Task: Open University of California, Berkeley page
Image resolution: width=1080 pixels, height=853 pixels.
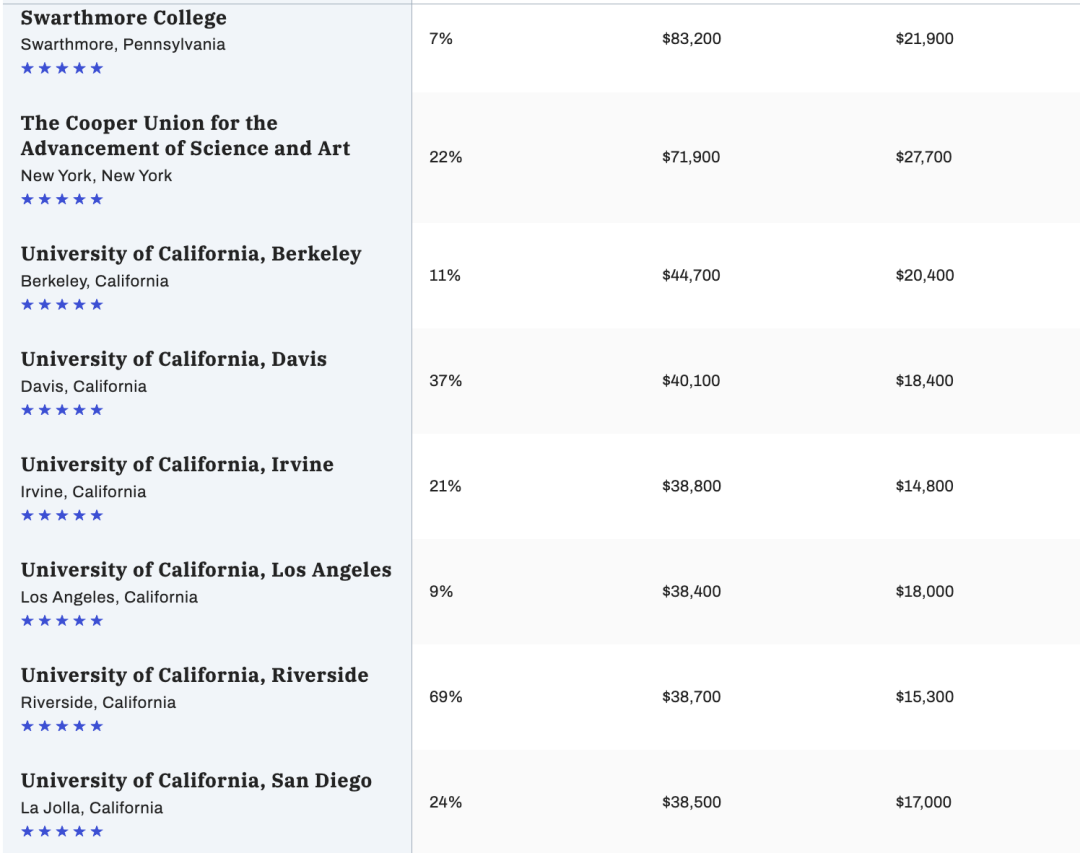Action: coord(191,254)
